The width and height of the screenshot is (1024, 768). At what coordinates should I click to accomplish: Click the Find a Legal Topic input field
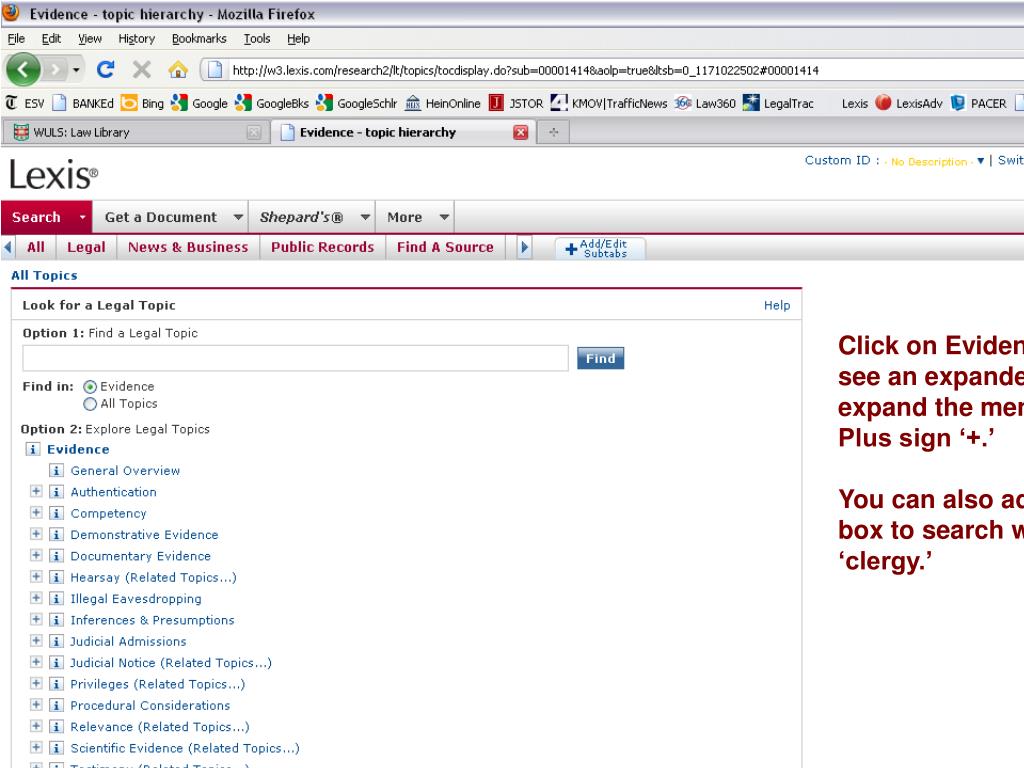[295, 358]
